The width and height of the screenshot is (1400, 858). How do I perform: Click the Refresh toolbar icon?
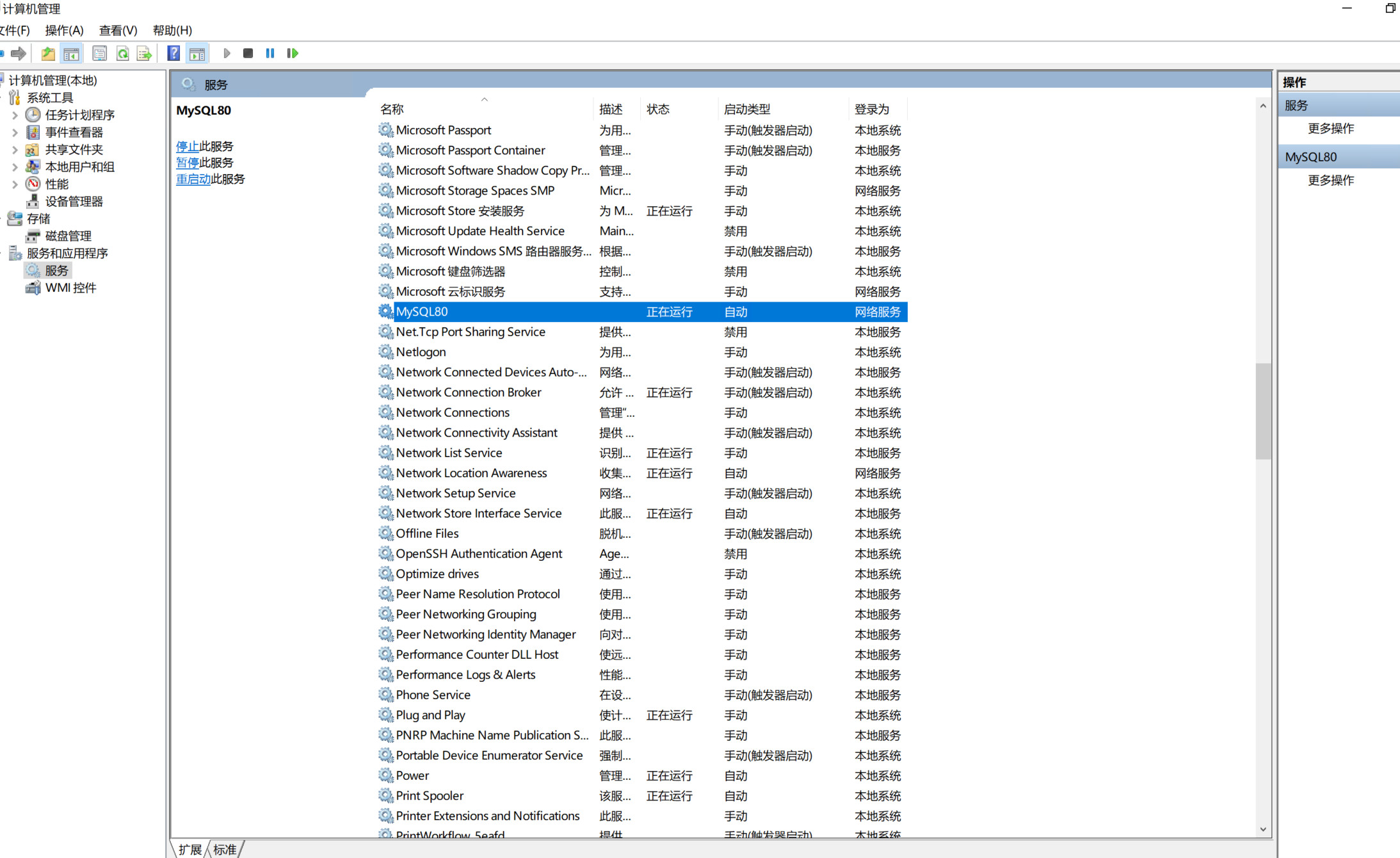(122, 54)
